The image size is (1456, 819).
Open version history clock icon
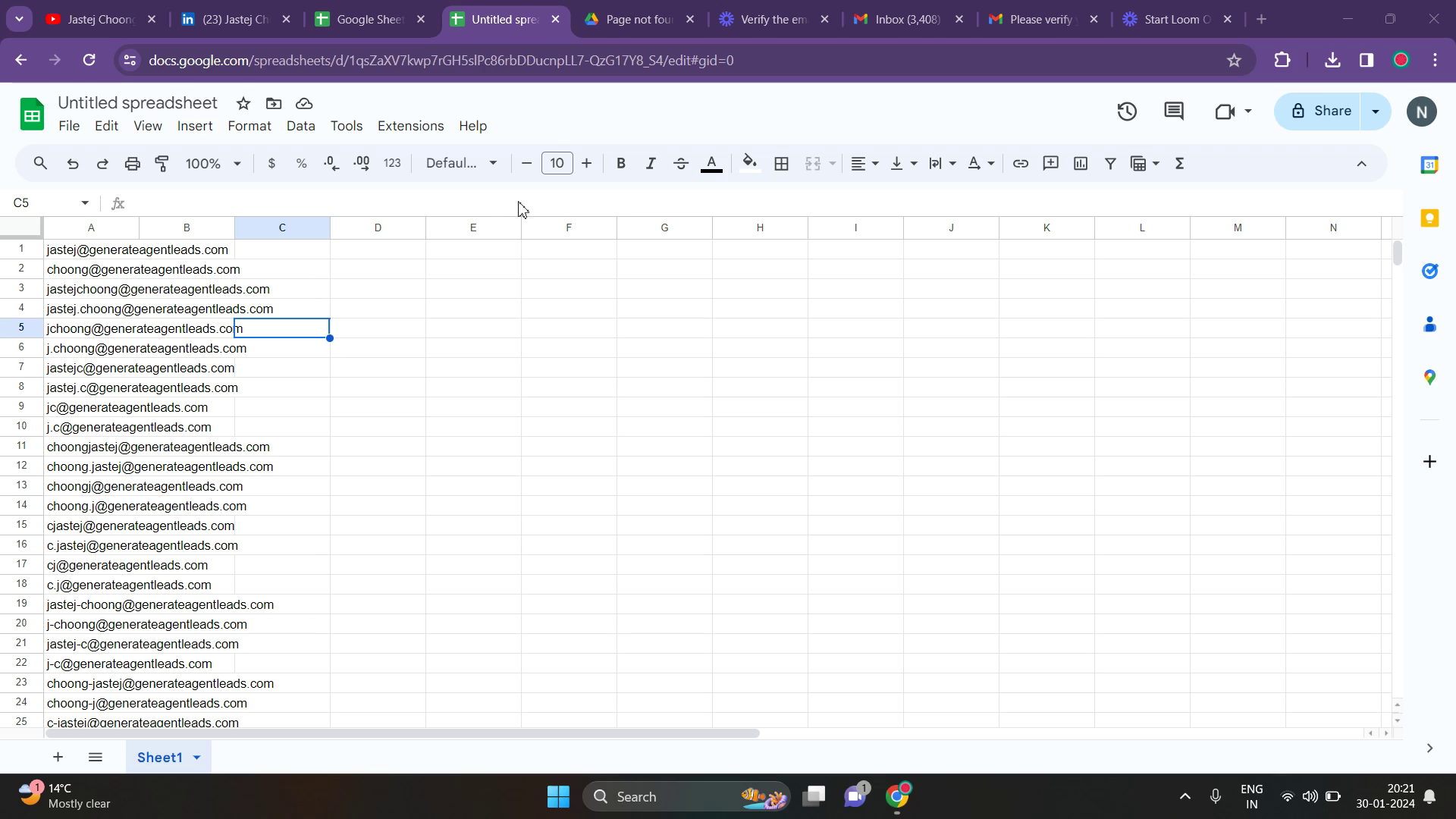[x=1127, y=111]
